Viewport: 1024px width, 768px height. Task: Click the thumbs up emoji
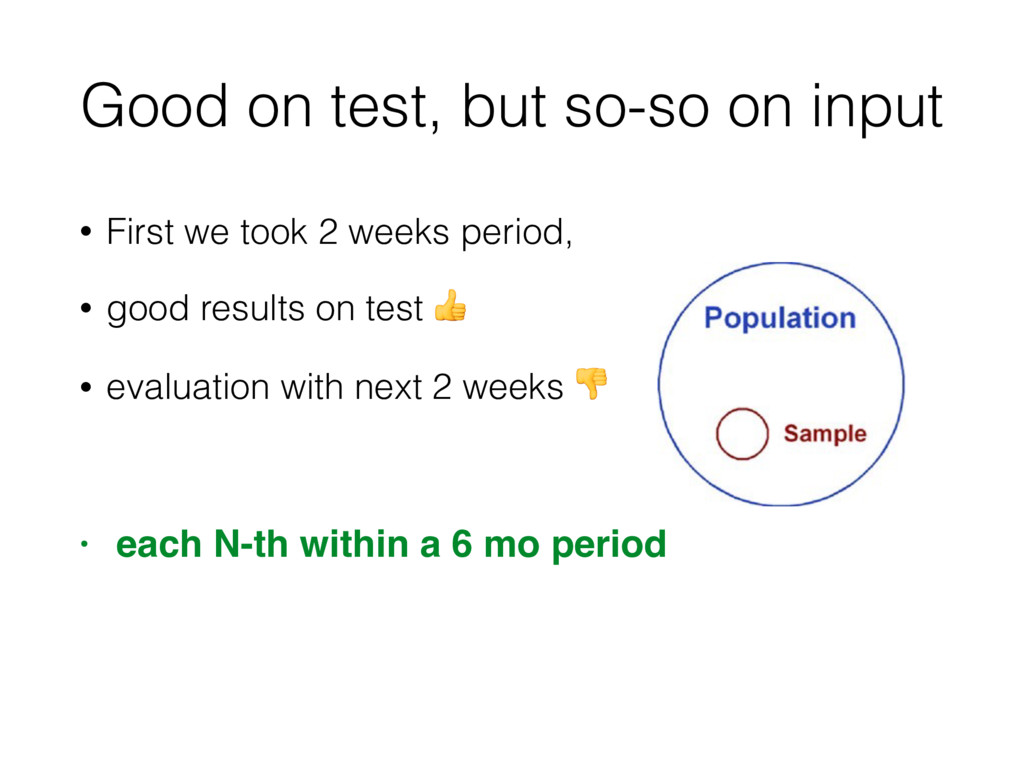(451, 306)
